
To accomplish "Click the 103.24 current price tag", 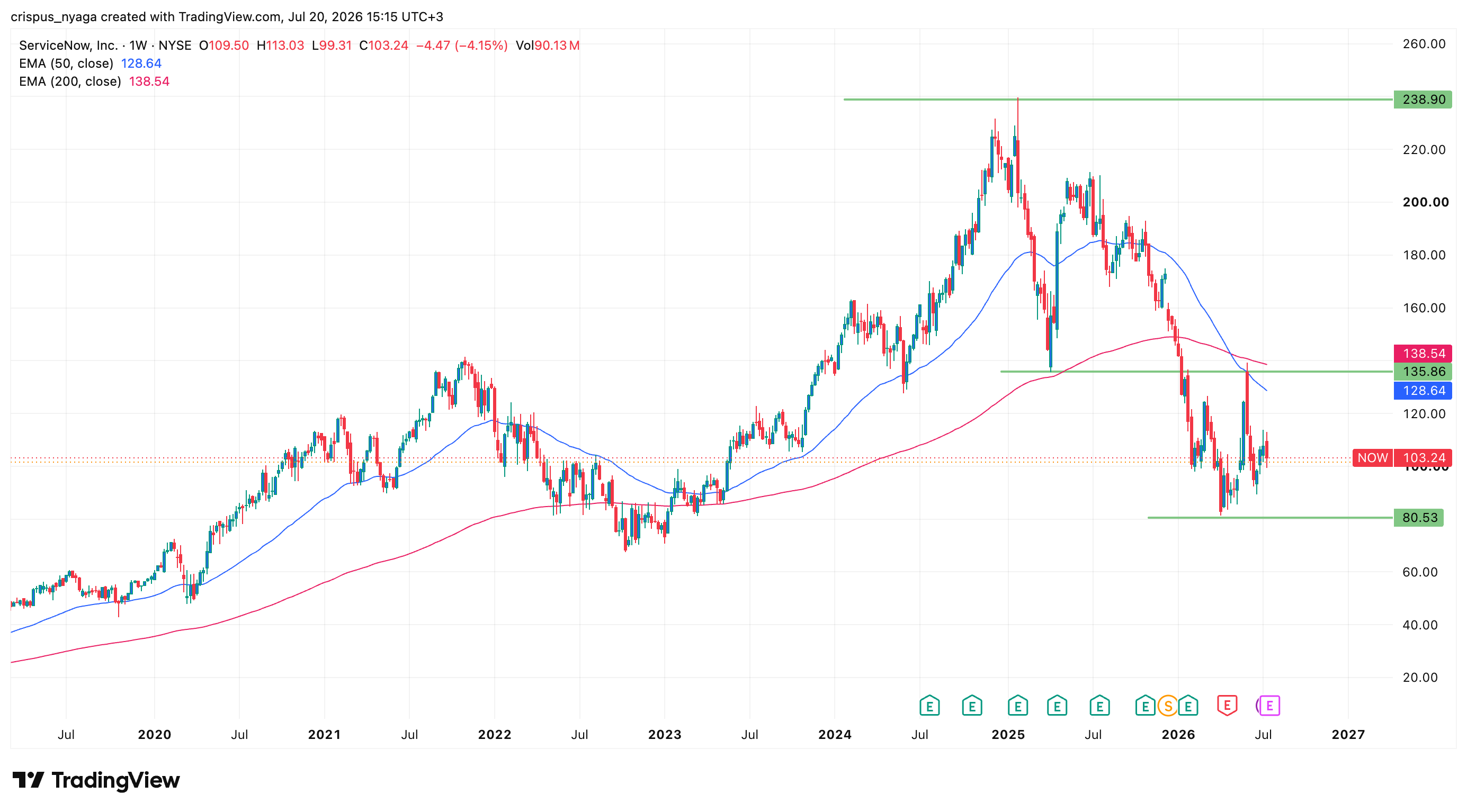I will [x=1423, y=457].
